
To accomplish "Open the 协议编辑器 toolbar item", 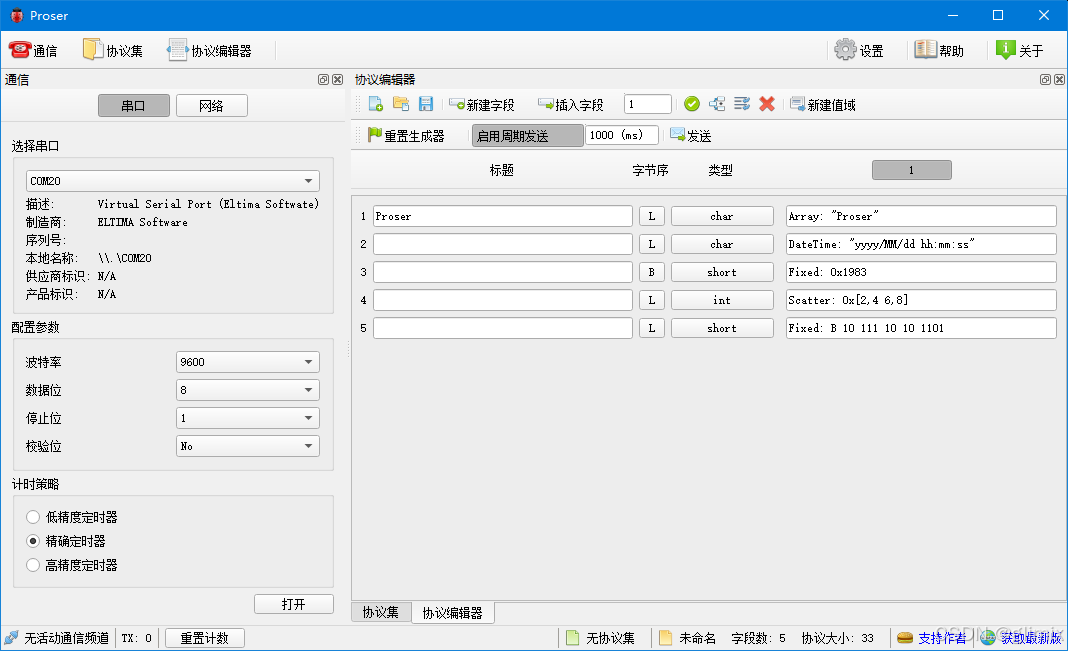I will [x=210, y=50].
